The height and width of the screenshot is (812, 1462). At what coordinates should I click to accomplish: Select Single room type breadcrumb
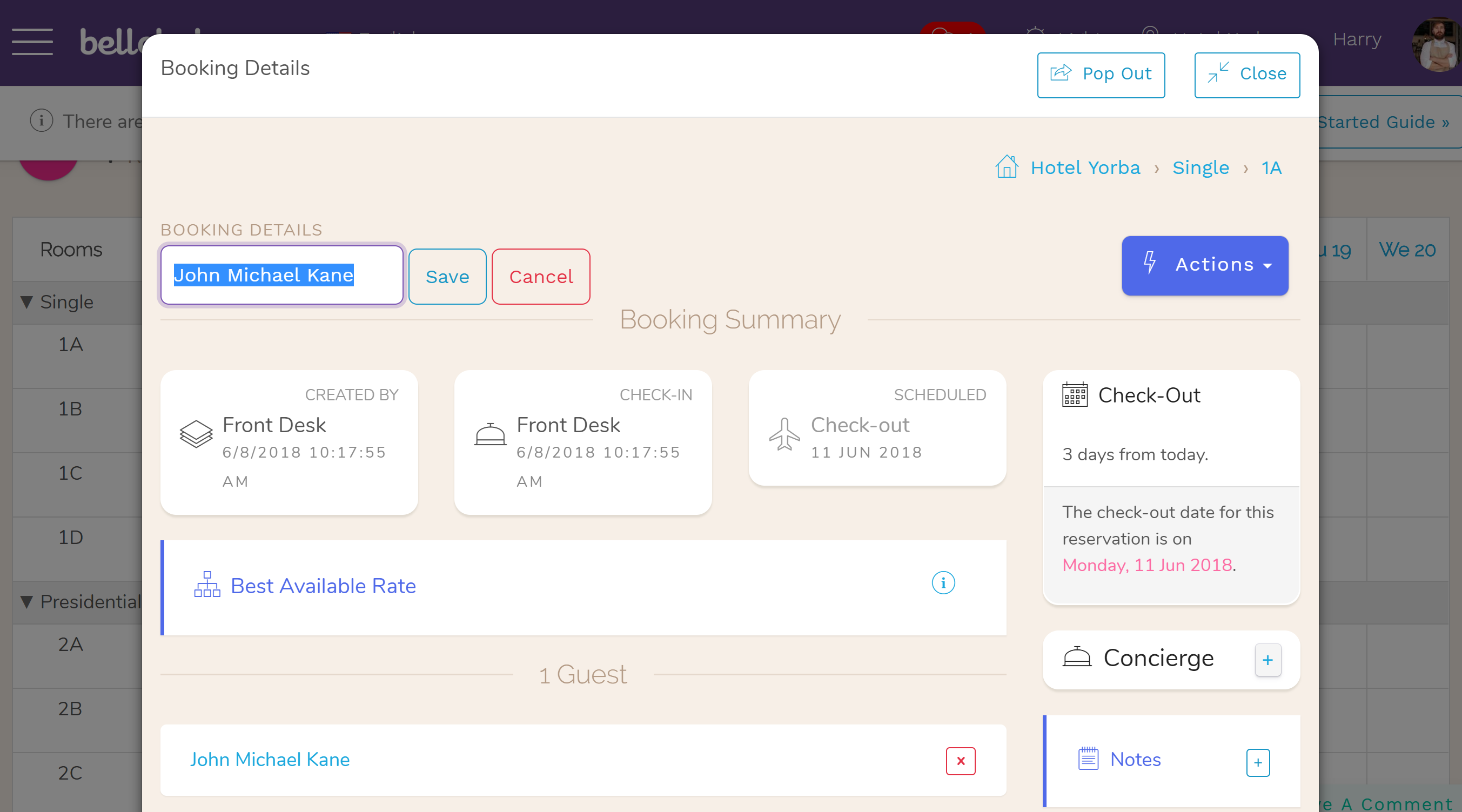point(1201,167)
